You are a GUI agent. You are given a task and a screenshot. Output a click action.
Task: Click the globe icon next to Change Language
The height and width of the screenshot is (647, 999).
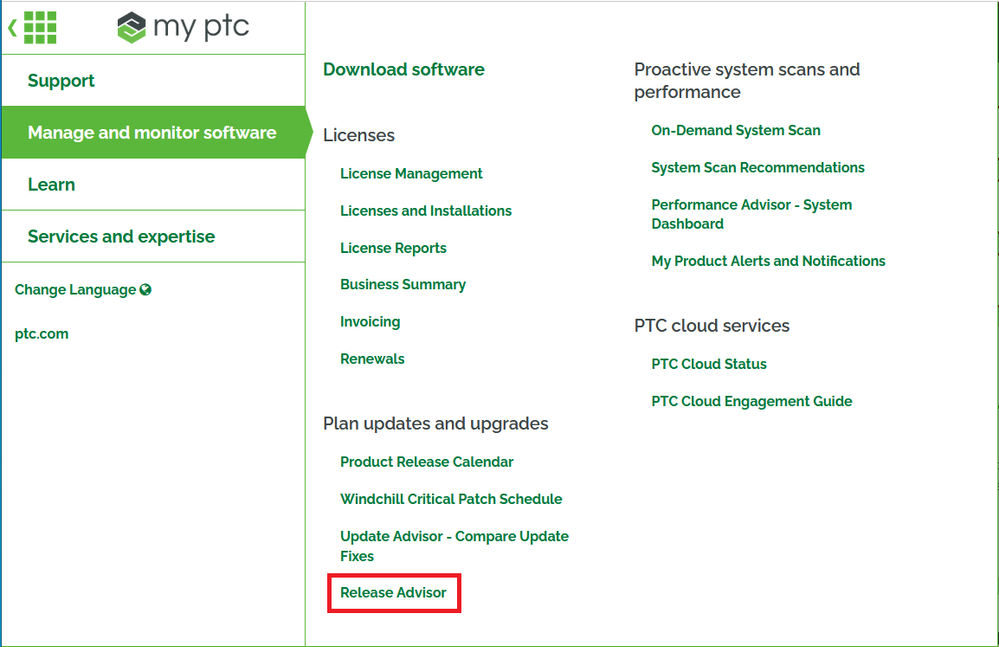click(x=146, y=290)
